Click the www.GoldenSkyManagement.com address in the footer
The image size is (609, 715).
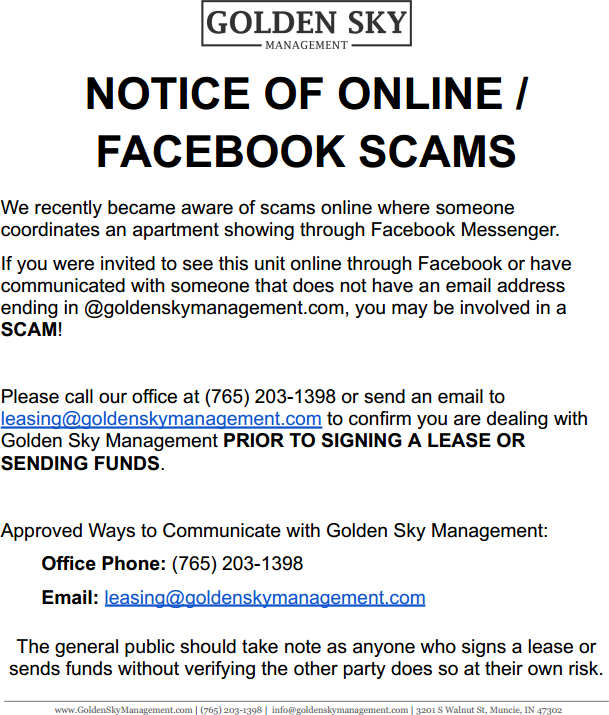(x=123, y=709)
